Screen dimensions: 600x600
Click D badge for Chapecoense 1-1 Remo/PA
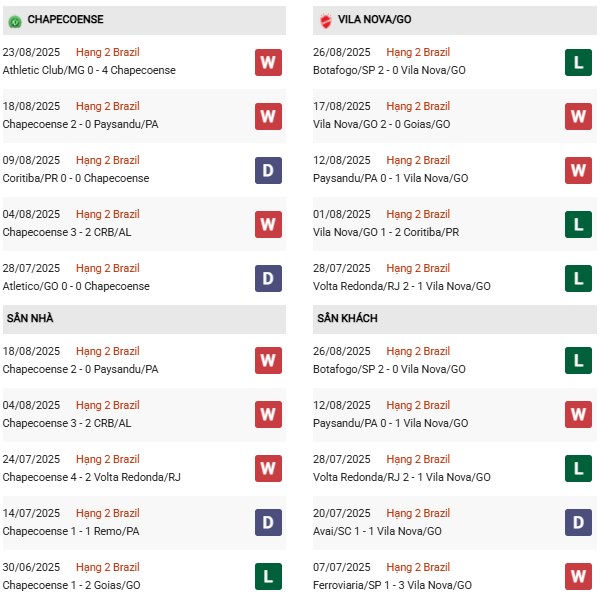(267, 523)
